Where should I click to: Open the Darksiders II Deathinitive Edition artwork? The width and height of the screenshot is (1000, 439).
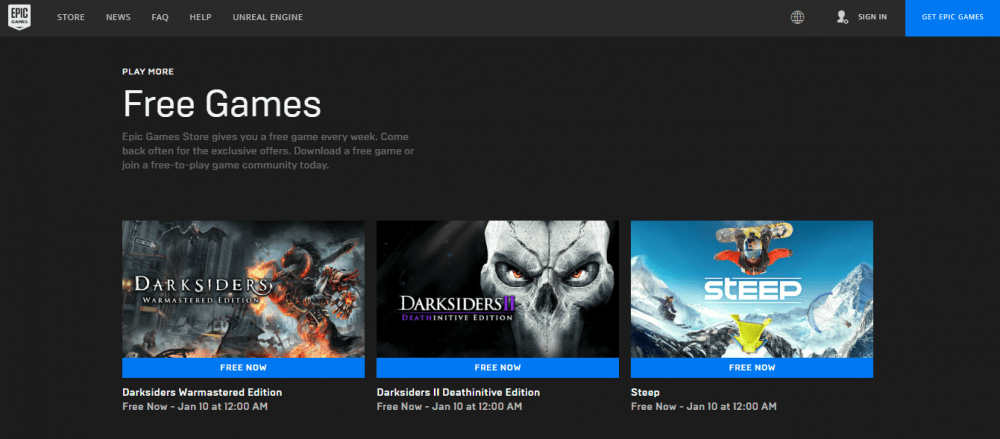point(497,289)
